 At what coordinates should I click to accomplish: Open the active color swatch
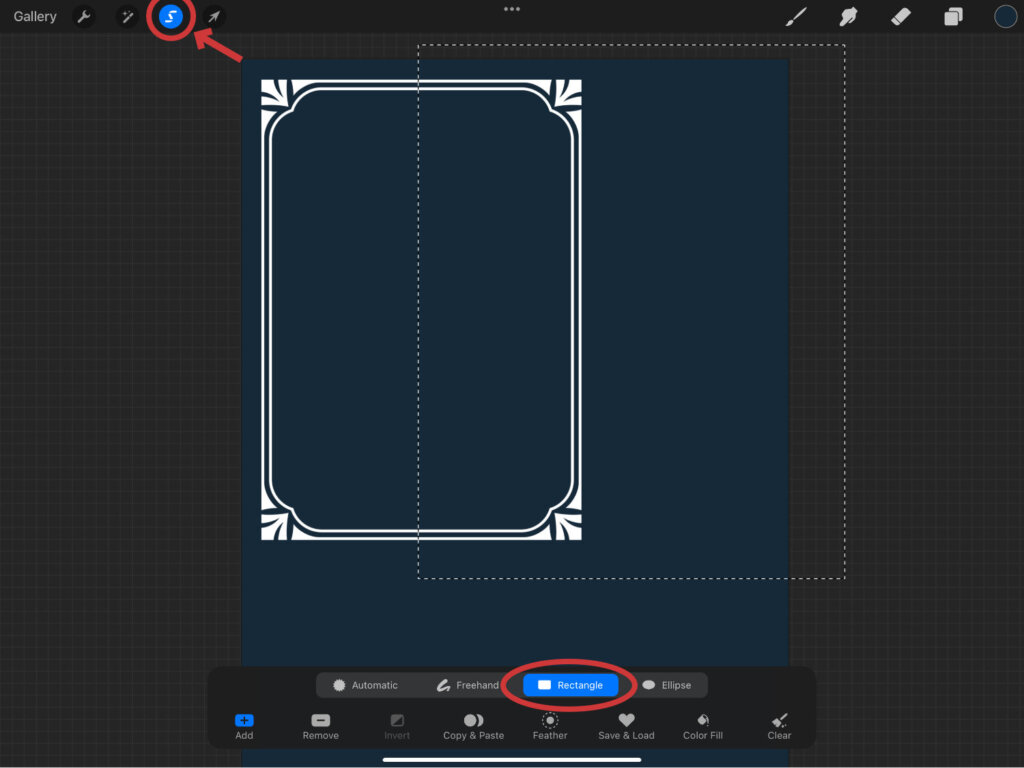coord(1005,17)
